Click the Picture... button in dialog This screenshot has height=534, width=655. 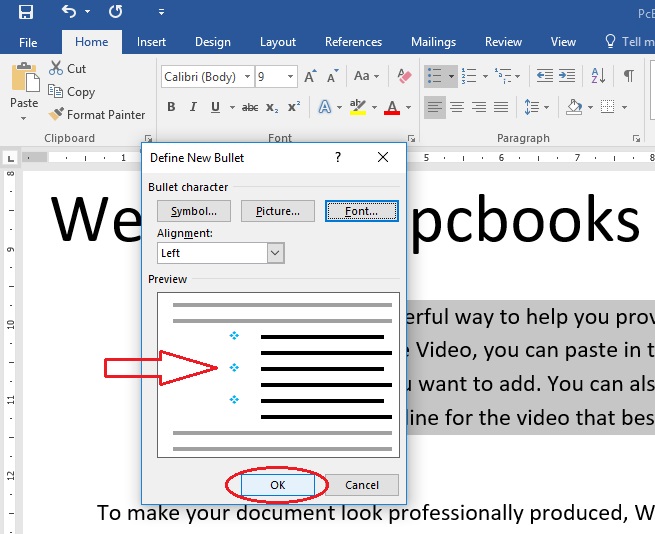(x=278, y=211)
